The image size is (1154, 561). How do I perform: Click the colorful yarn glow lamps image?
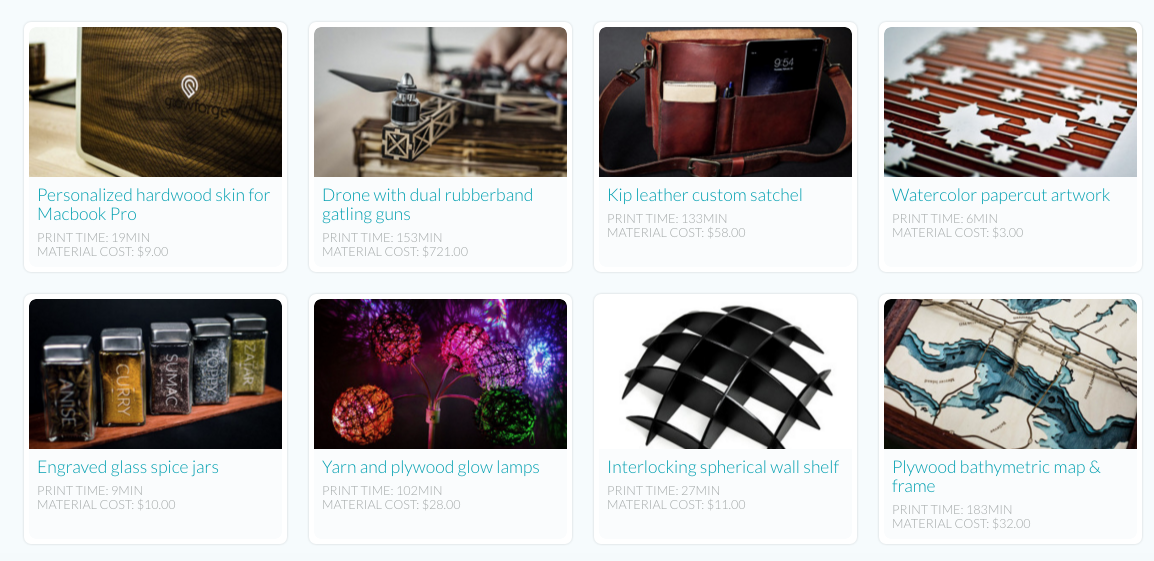click(440, 374)
